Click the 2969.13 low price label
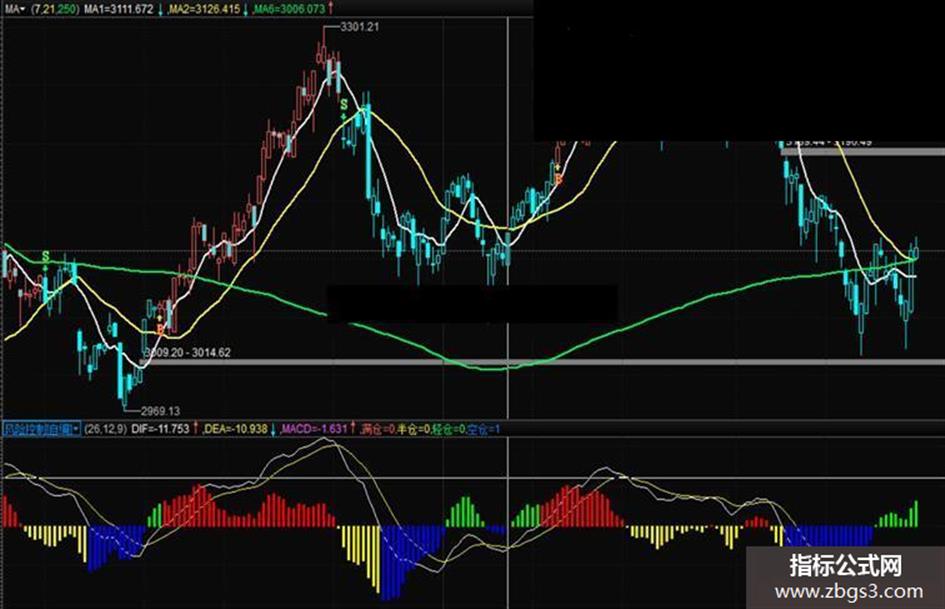945x609 pixels. coord(160,411)
